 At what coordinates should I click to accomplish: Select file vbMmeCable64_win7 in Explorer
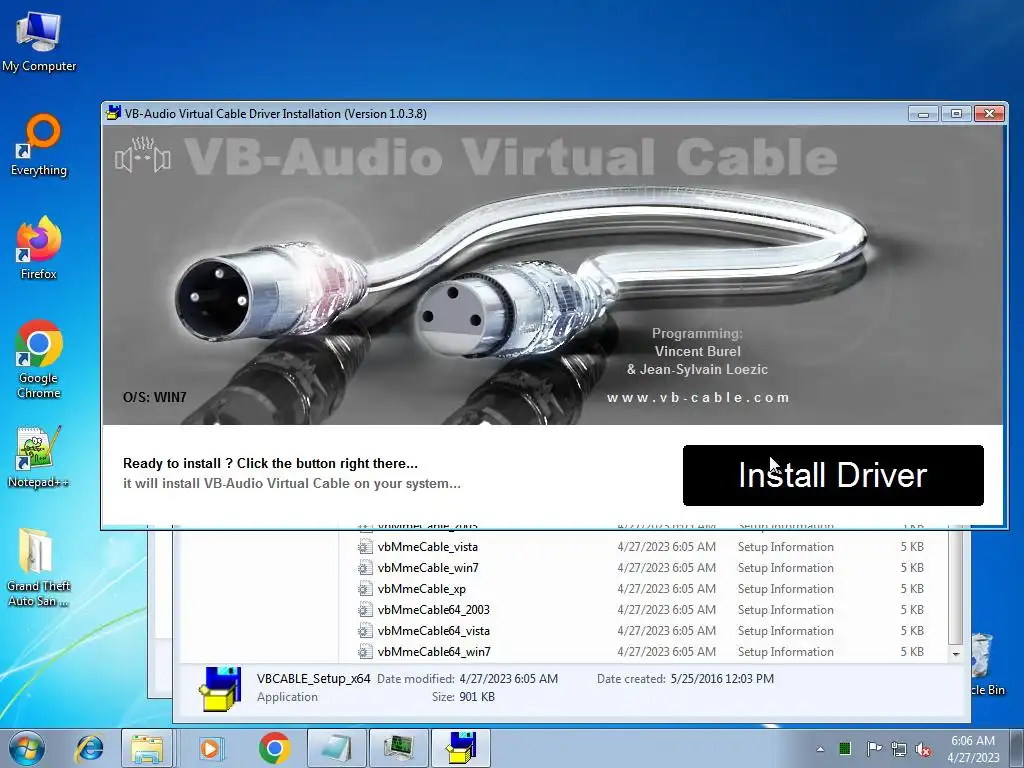click(x=434, y=651)
